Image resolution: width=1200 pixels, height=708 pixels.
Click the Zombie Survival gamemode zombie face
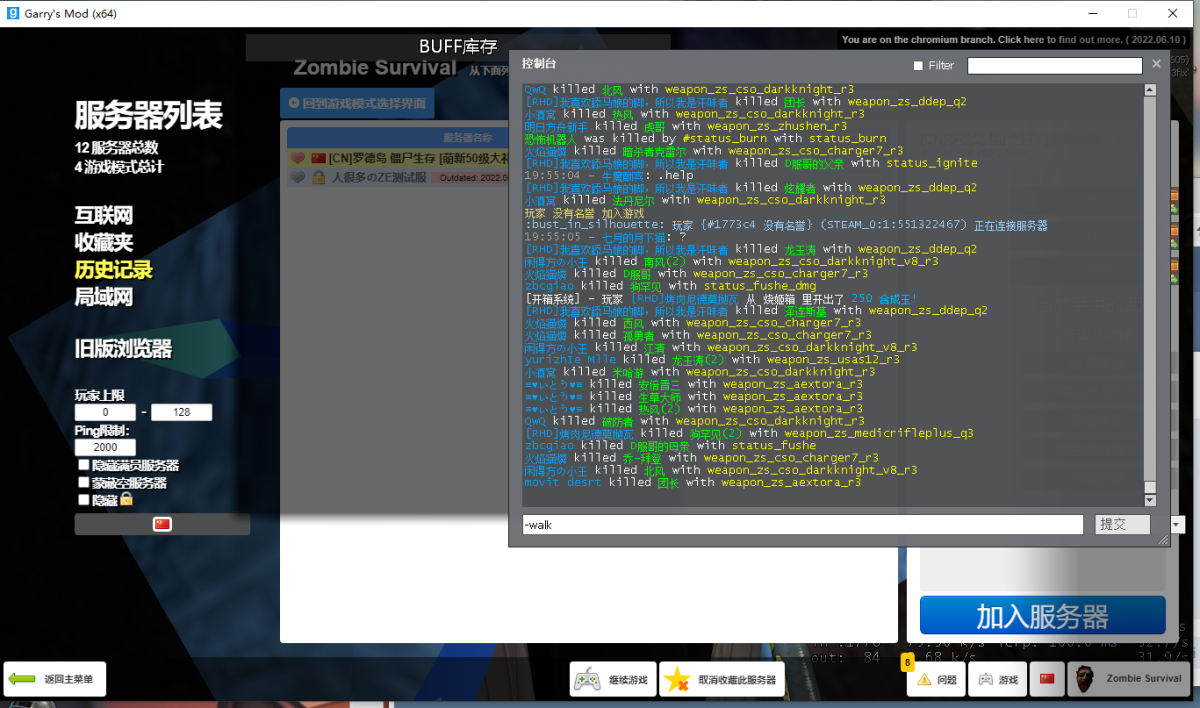1086,679
